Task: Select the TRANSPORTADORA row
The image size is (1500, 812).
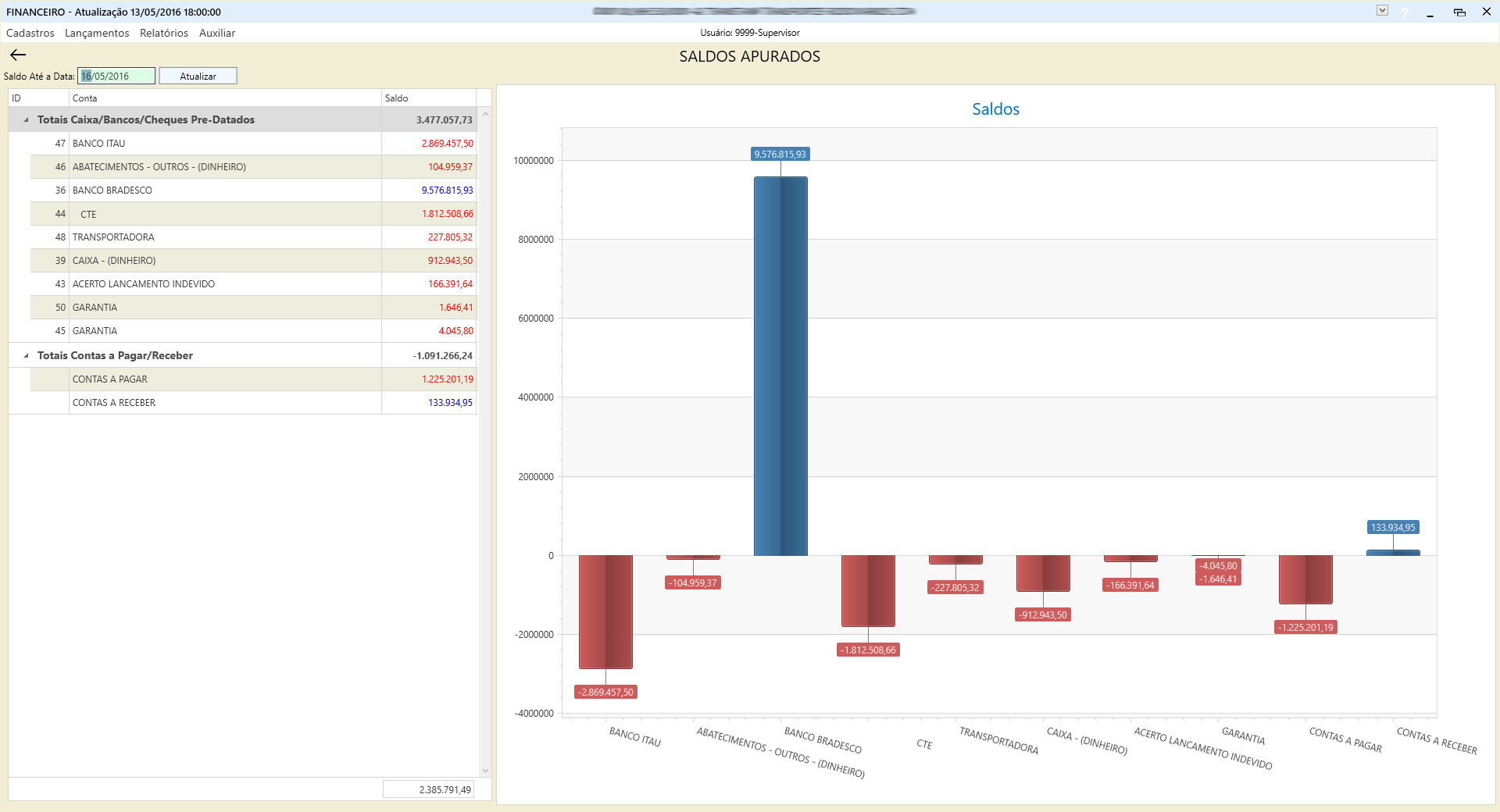Action: click(253, 237)
